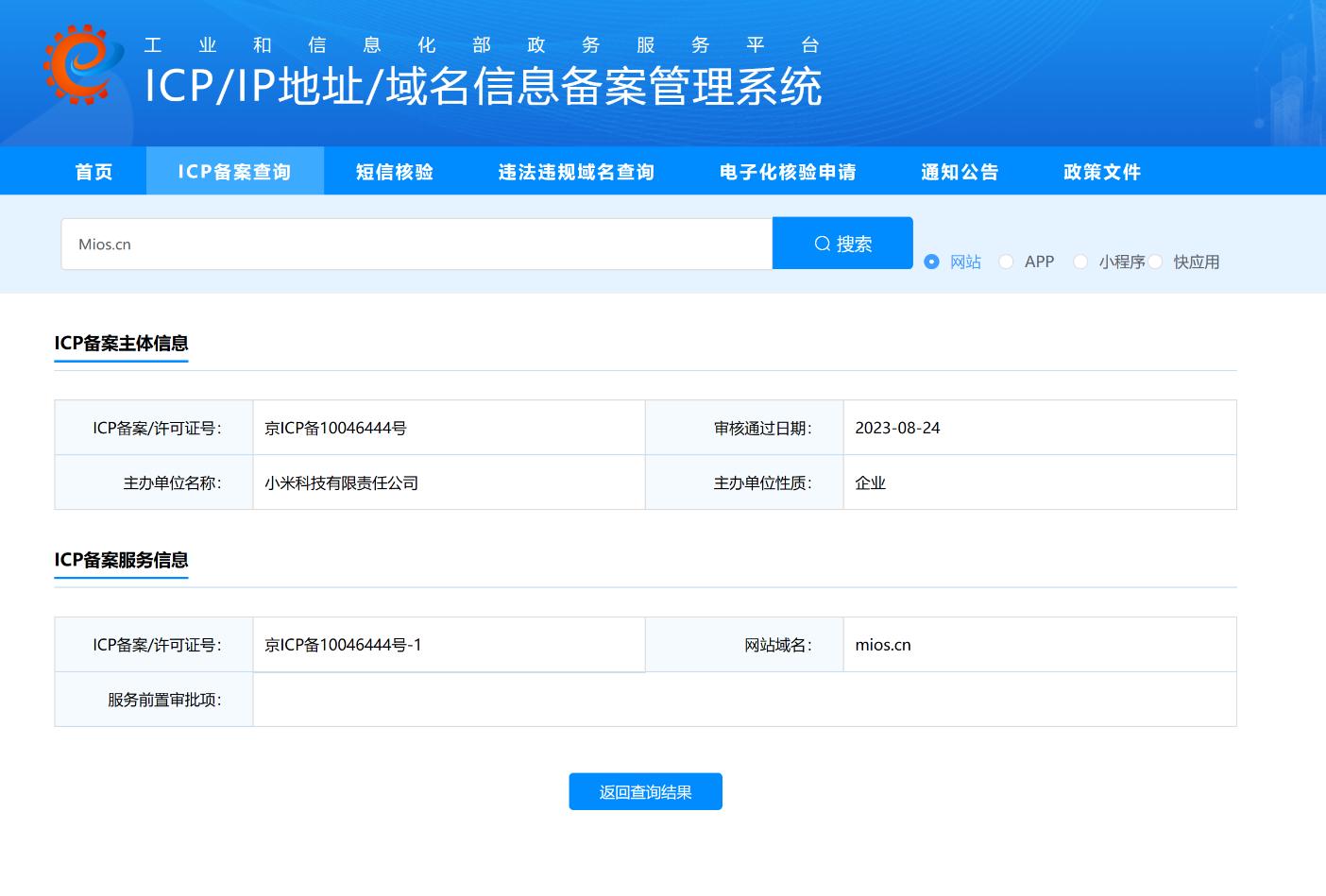
Task: Click the ICP/IP地址/域名信息备案管理系统 title
Action: tap(483, 87)
